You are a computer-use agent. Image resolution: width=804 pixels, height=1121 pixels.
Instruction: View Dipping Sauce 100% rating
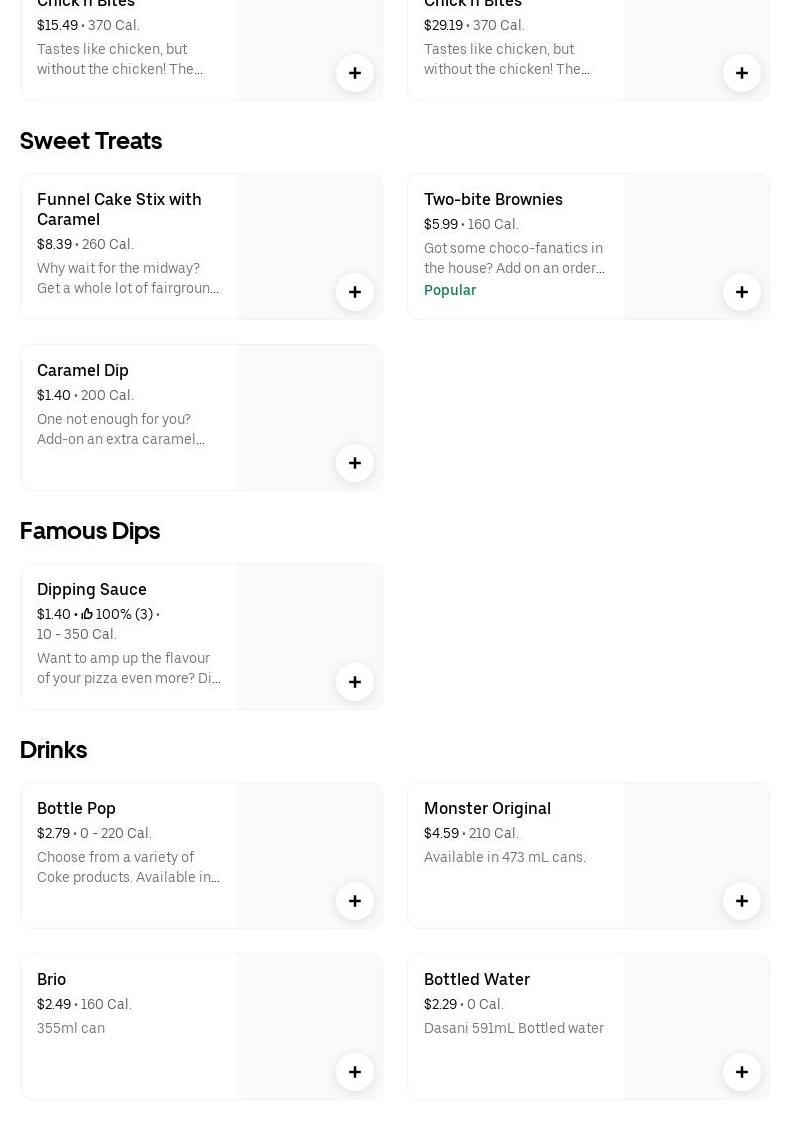(117, 614)
